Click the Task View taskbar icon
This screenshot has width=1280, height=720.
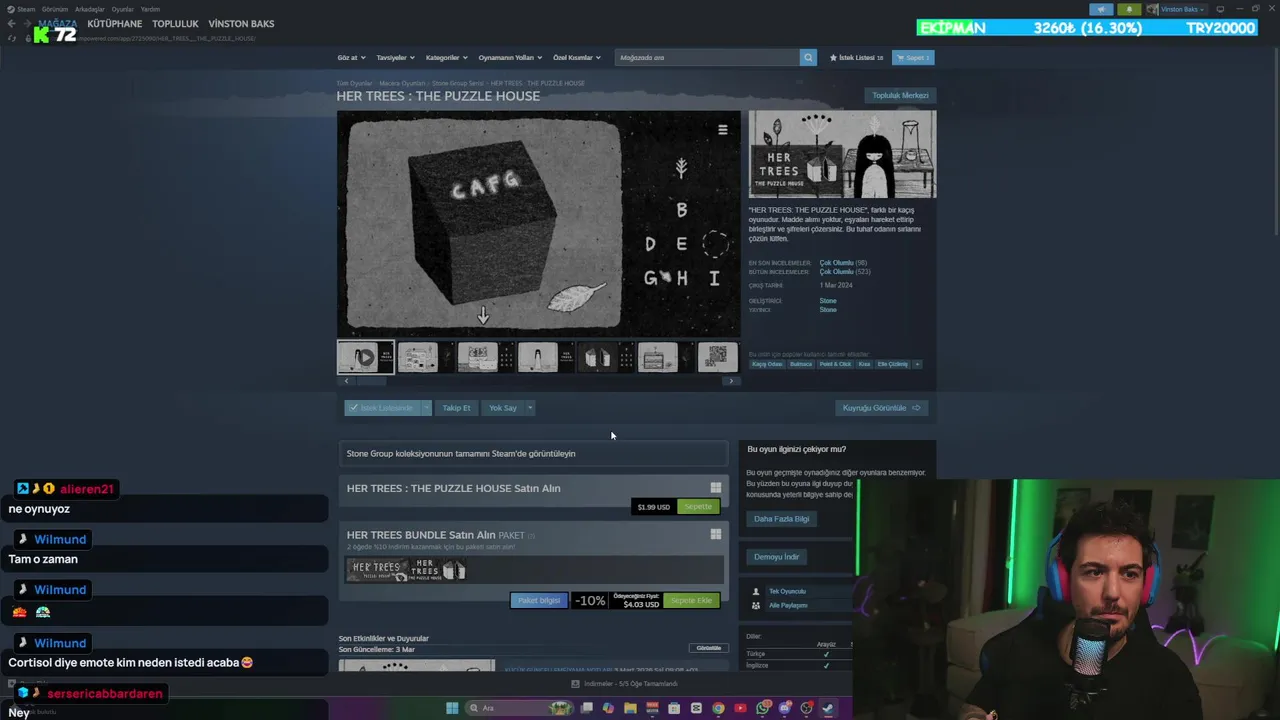587,708
